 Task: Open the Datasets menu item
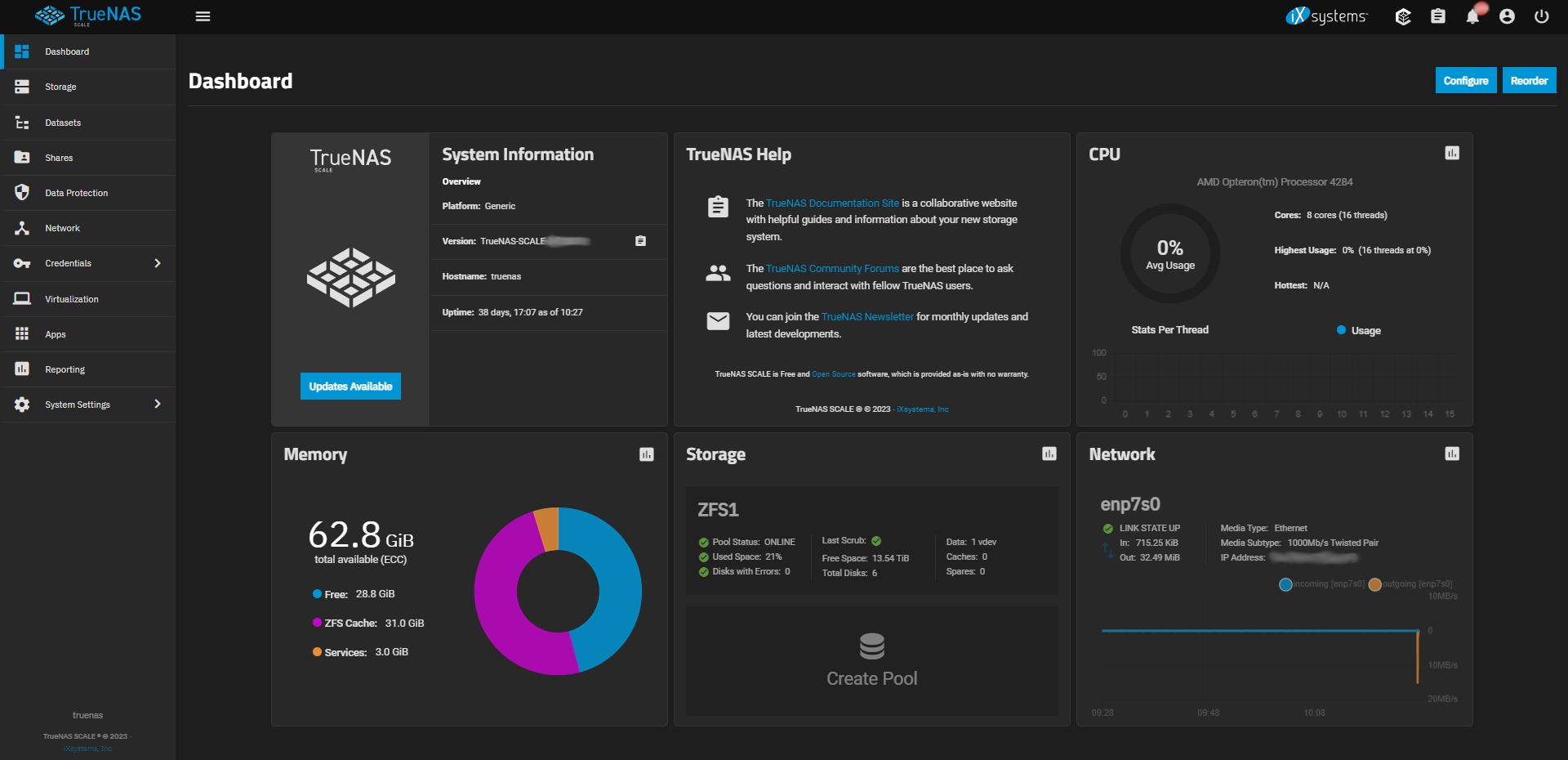point(88,123)
